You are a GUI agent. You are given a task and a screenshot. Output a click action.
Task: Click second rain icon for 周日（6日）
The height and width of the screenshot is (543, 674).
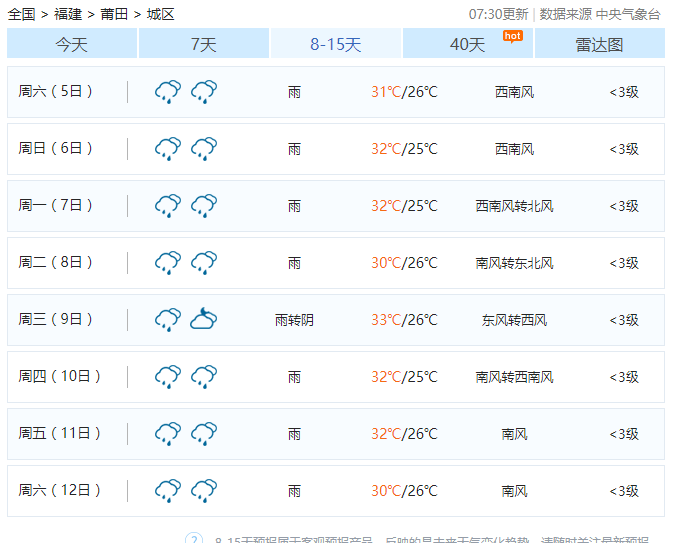[x=204, y=149]
